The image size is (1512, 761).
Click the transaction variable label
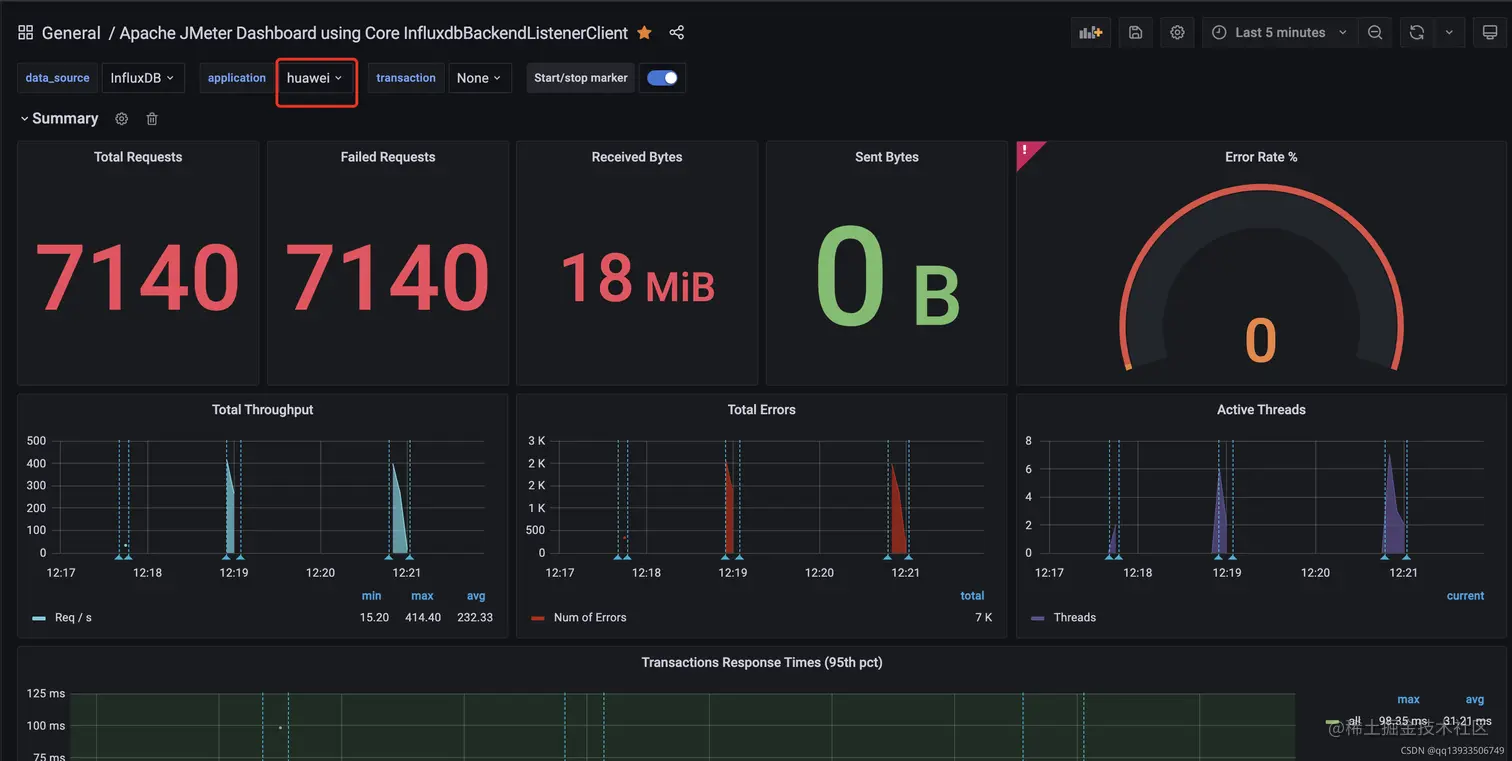(x=406, y=78)
